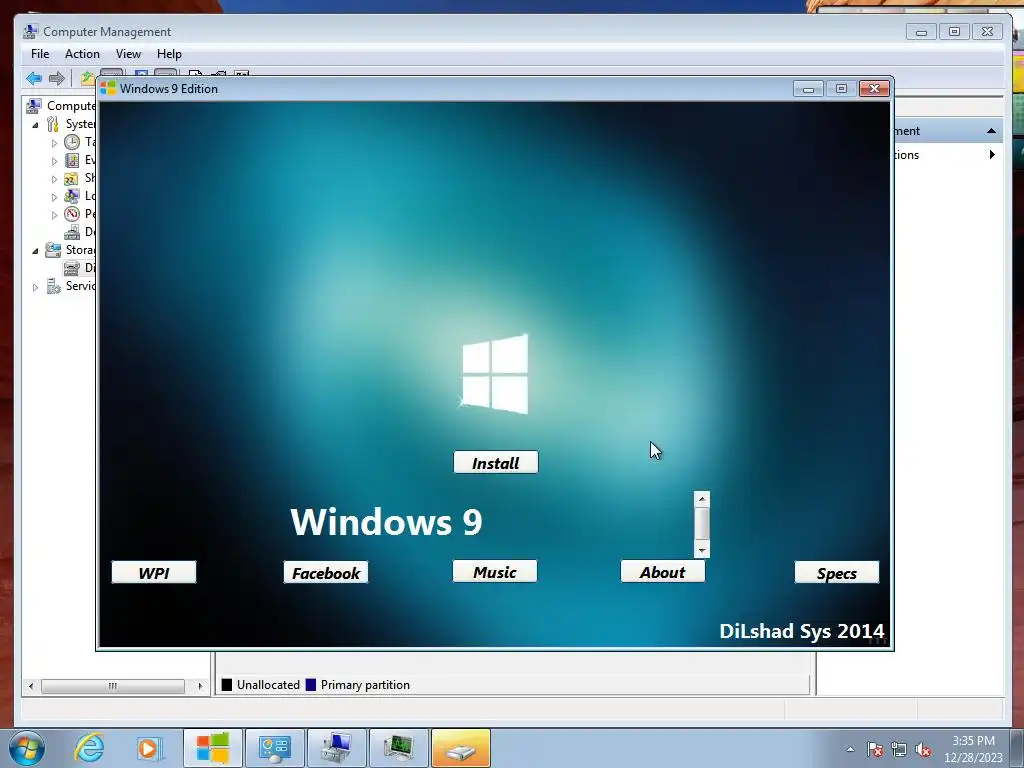
Task: Collapse the System Tools tree node
Action: [x=35, y=124]
